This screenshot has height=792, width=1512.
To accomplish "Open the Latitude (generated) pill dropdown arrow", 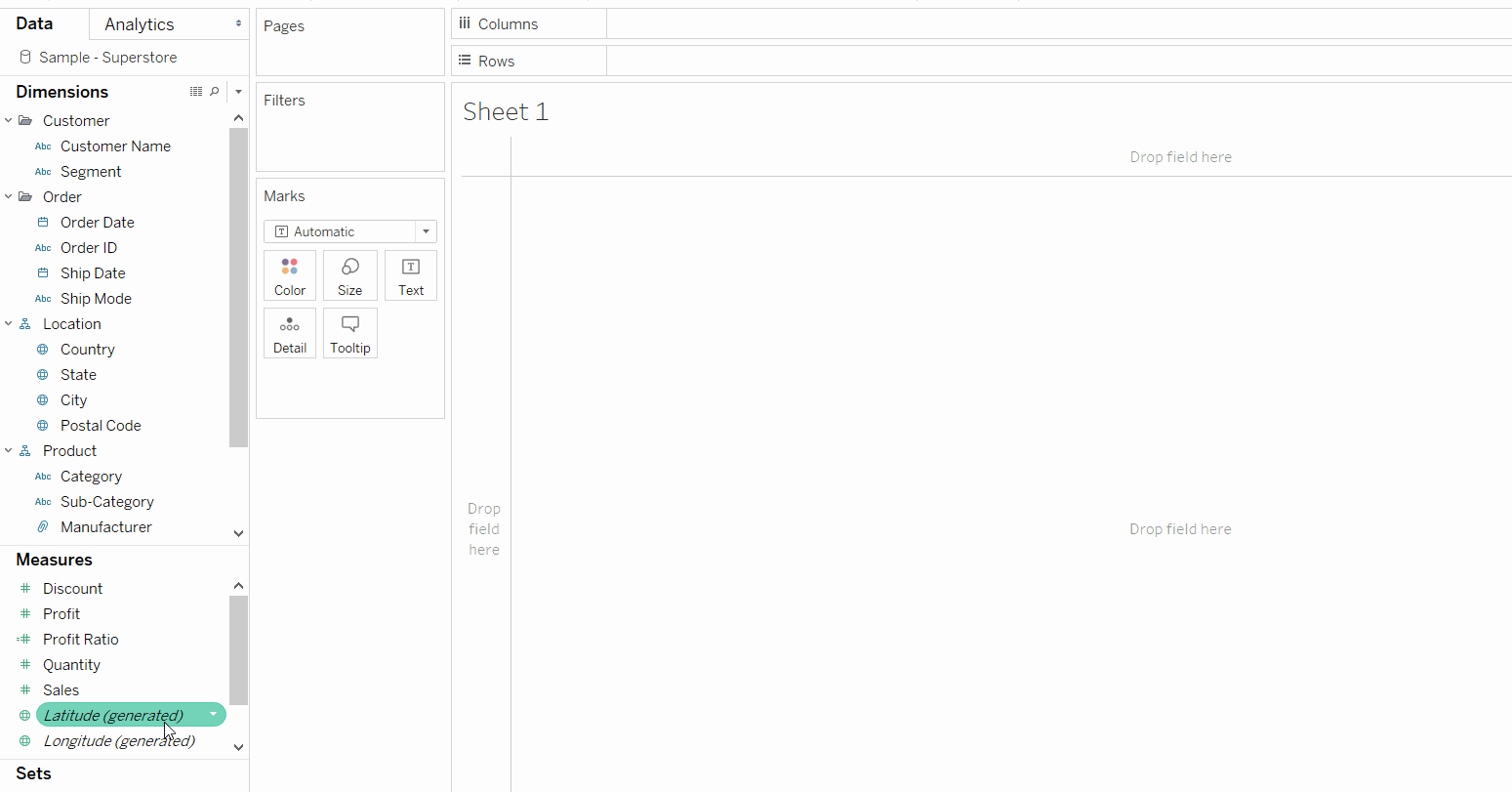I will pos(213,715).
